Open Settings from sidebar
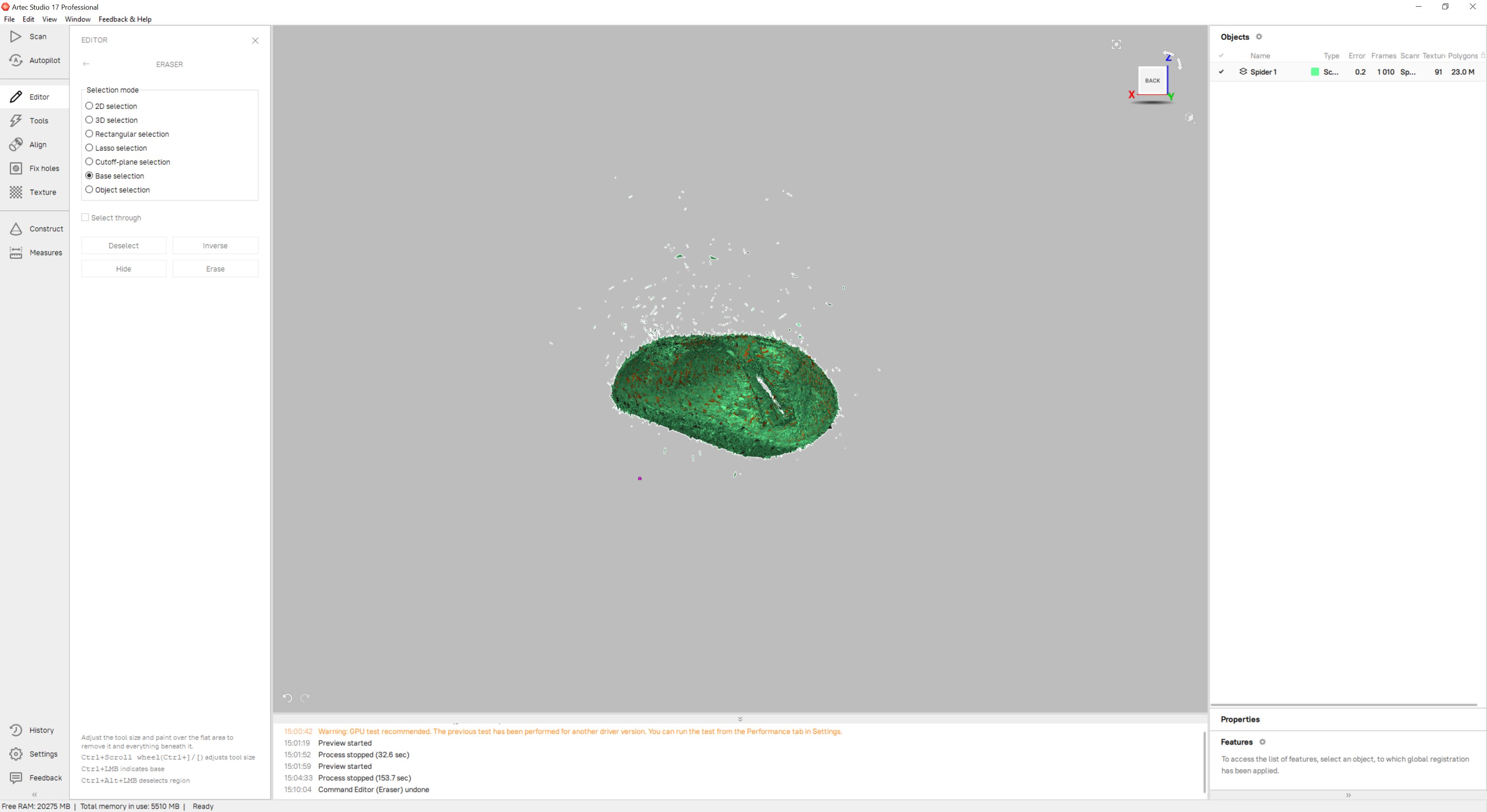 pos(34,754)
